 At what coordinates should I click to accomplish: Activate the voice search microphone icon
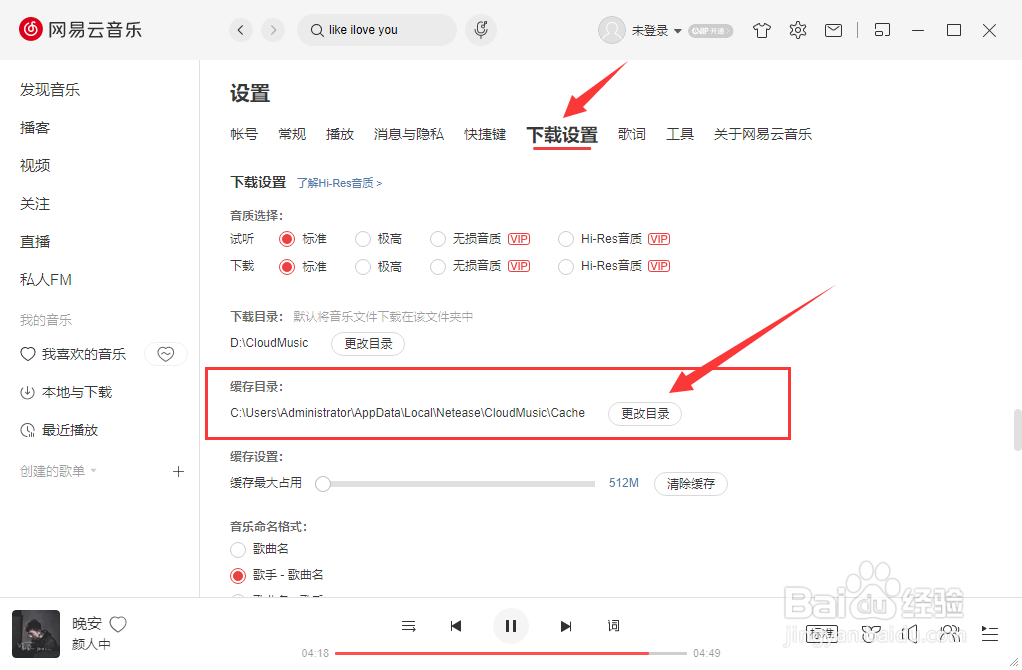click(x=481, y=30)
